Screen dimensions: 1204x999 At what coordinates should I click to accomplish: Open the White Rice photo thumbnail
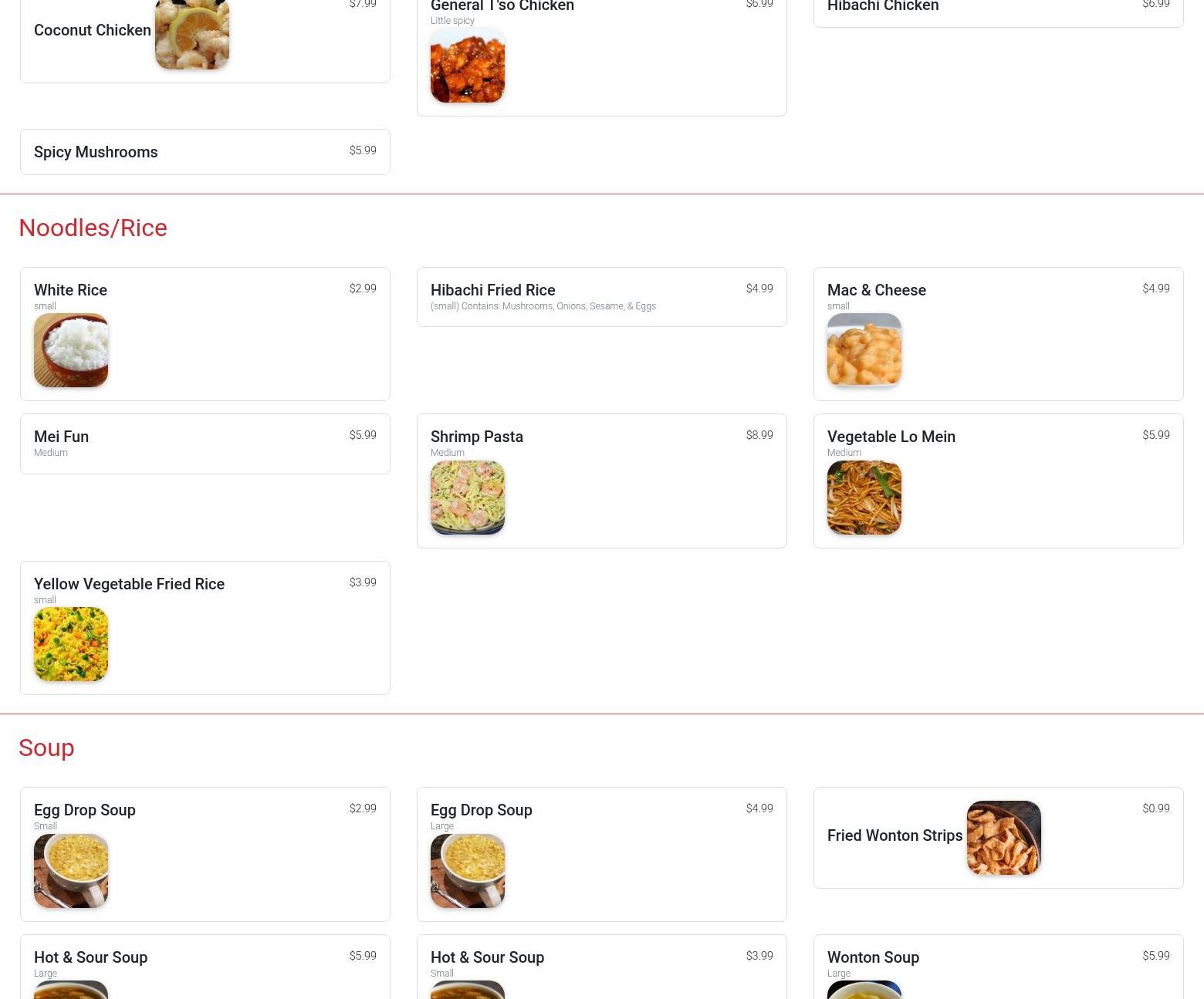(x=71, y=350)
